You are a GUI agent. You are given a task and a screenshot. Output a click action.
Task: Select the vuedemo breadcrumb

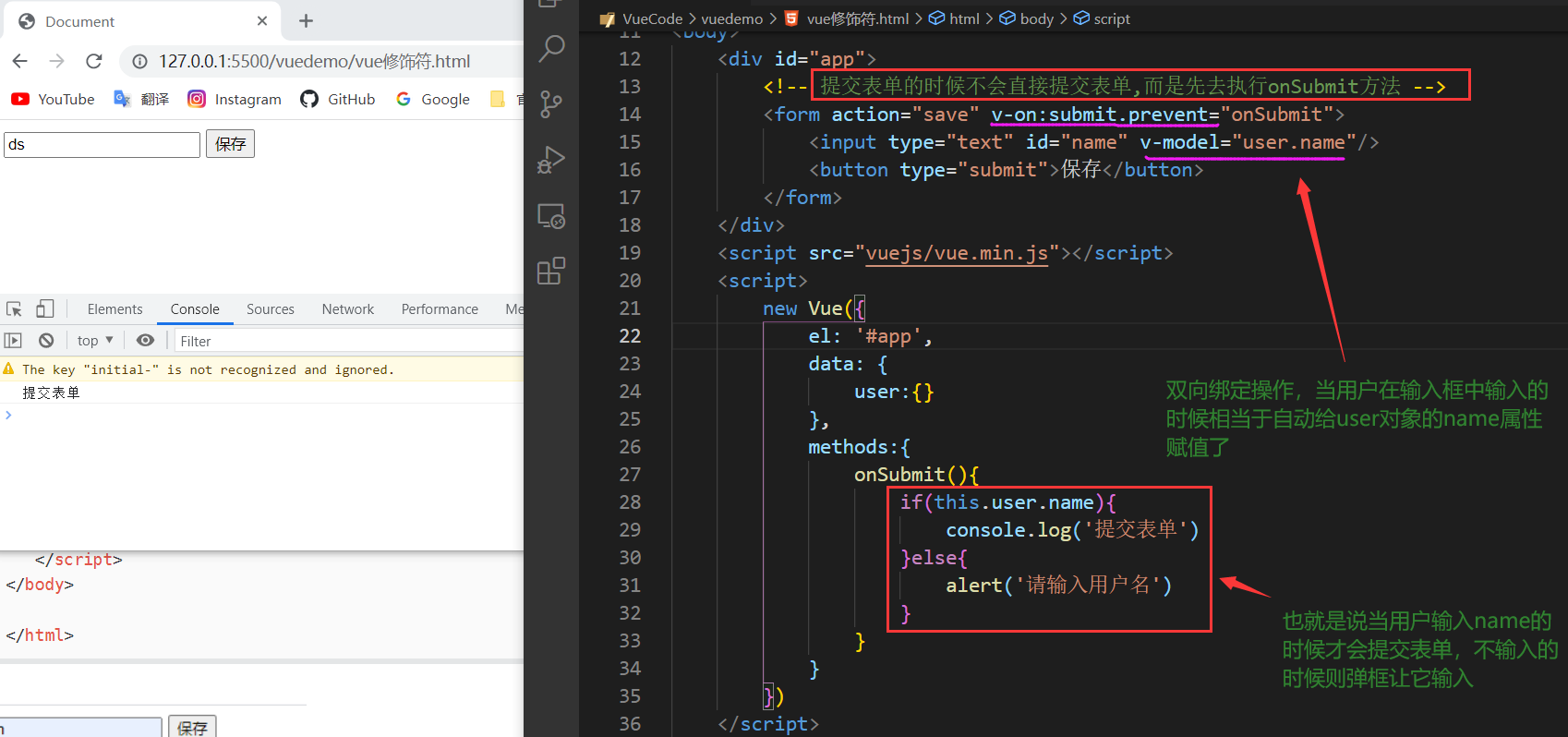click(732, 18)
